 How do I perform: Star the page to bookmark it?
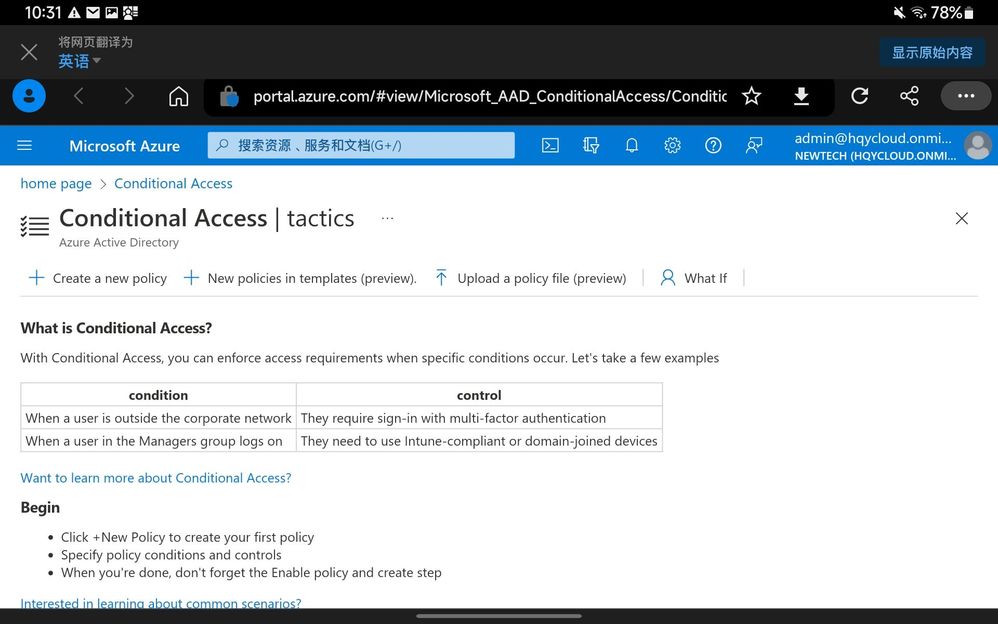[751, 96]
